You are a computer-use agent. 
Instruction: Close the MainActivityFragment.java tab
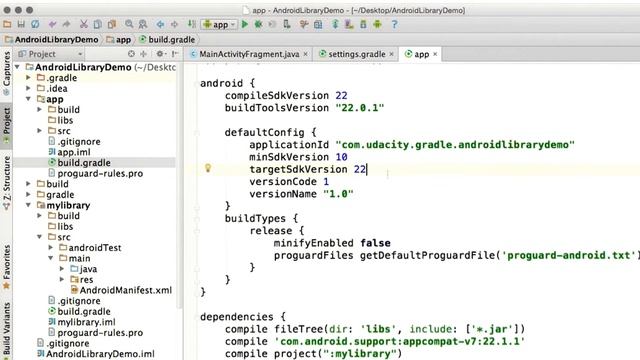(305, 54)
